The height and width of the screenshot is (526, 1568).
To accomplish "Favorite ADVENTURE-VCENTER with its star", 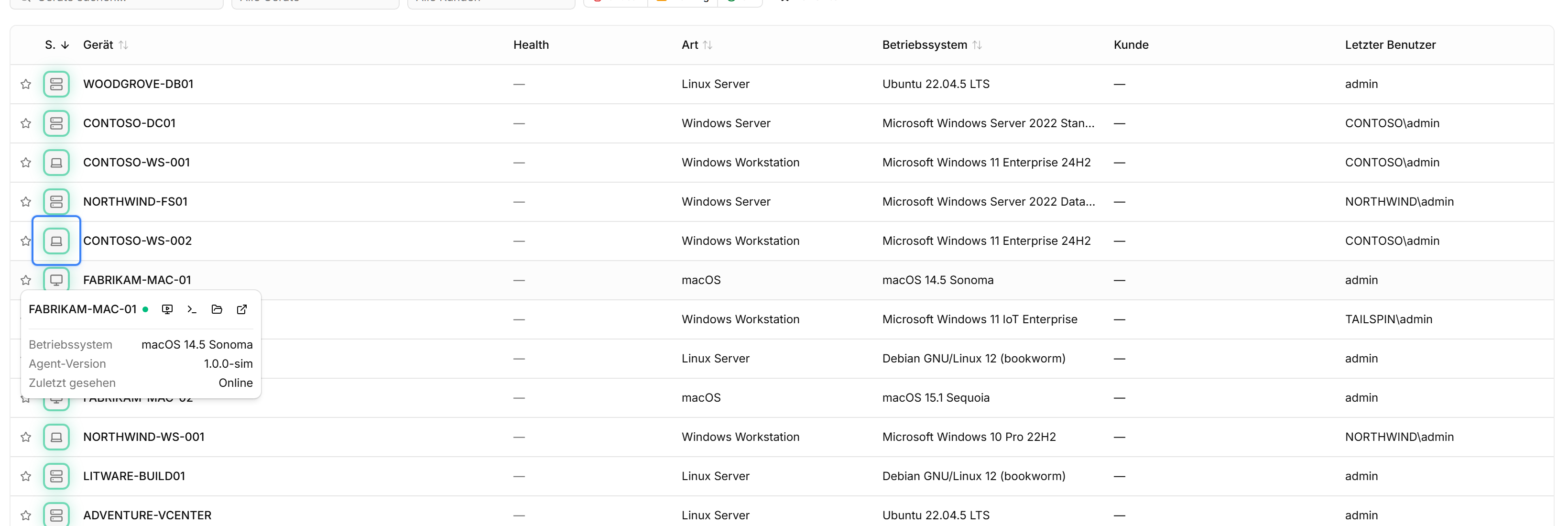I will coord(25,515).
